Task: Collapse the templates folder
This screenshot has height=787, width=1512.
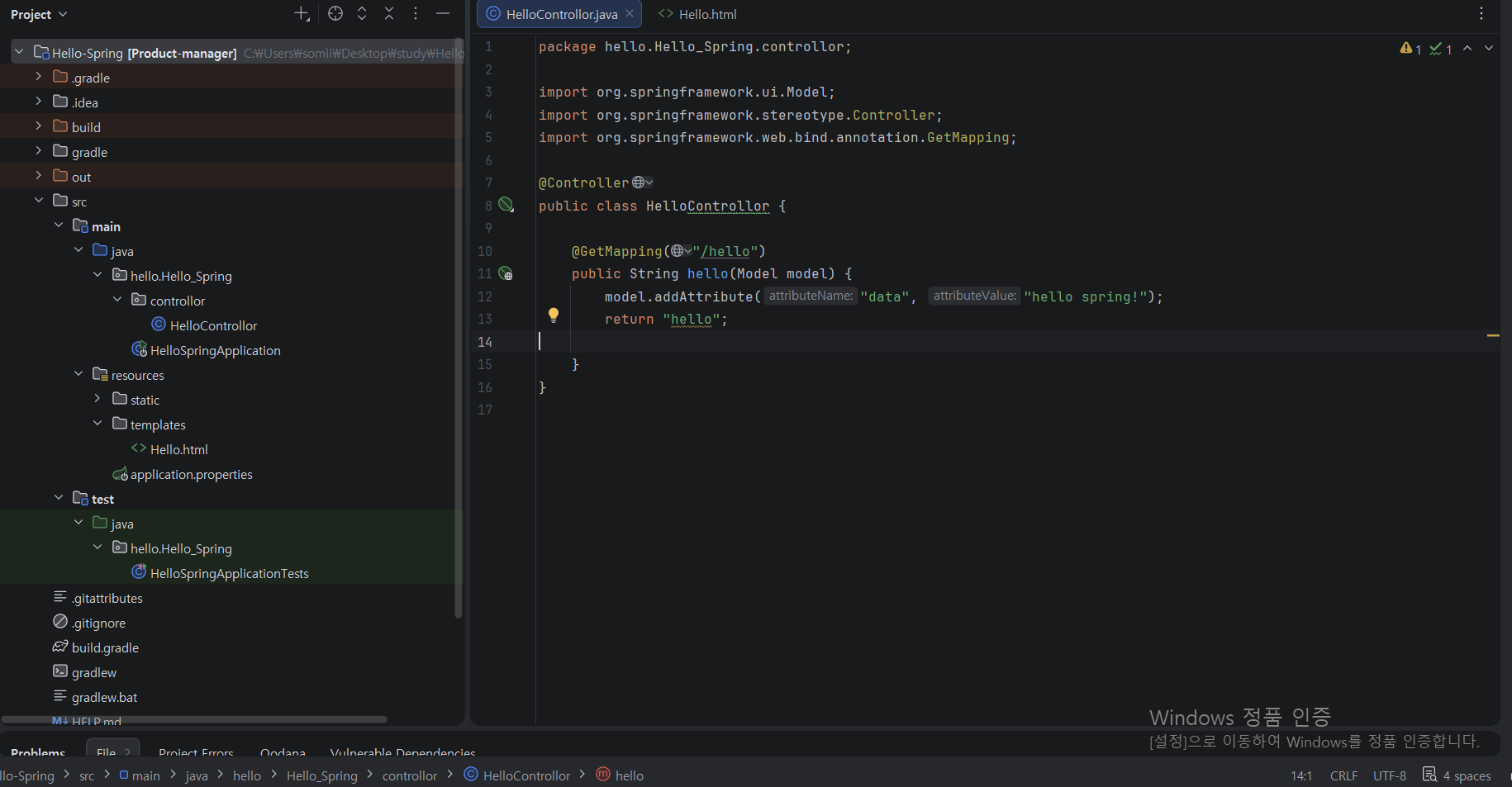Action: [x=97, y=424]
